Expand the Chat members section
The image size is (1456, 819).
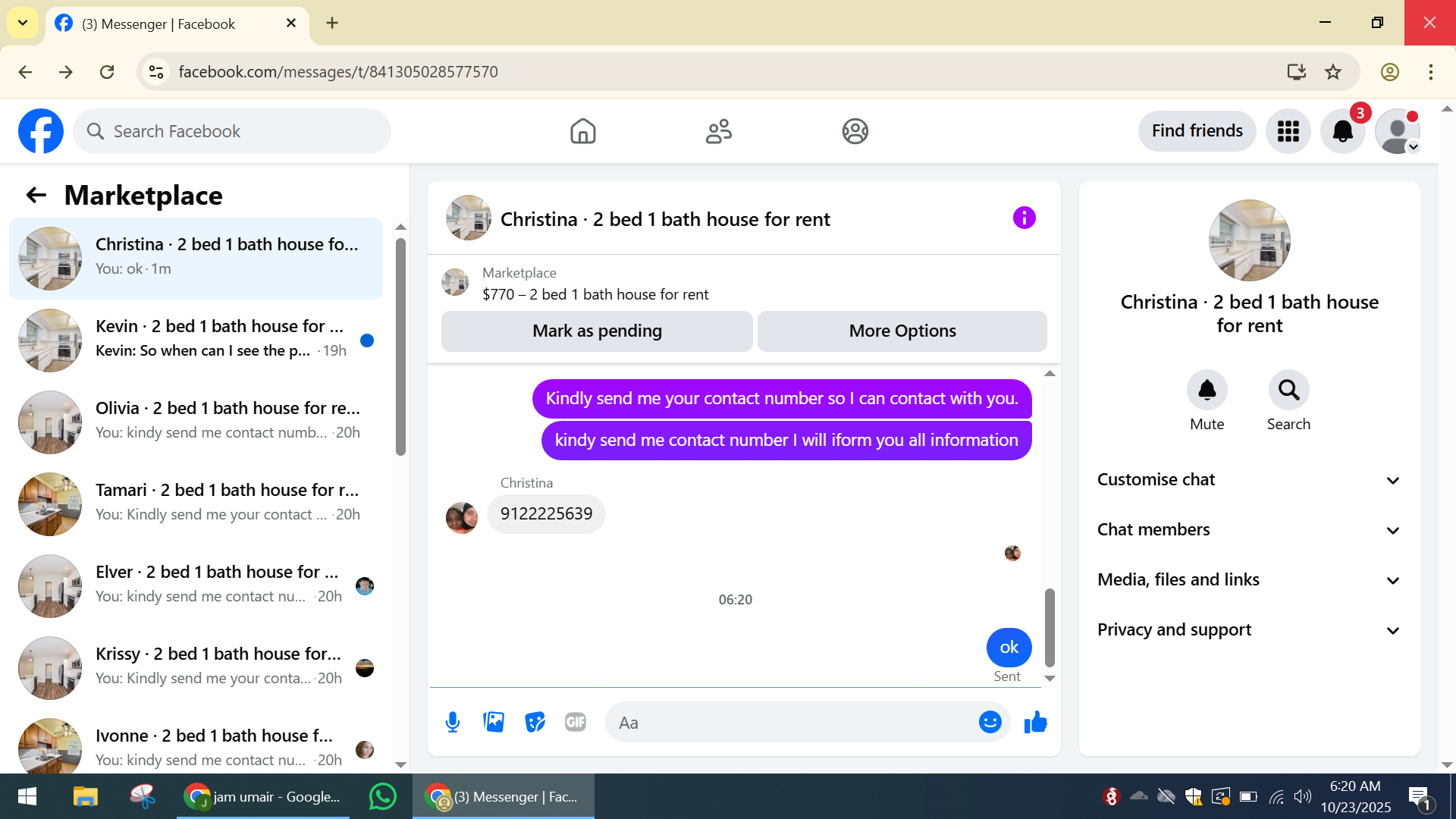[1249, 530]
